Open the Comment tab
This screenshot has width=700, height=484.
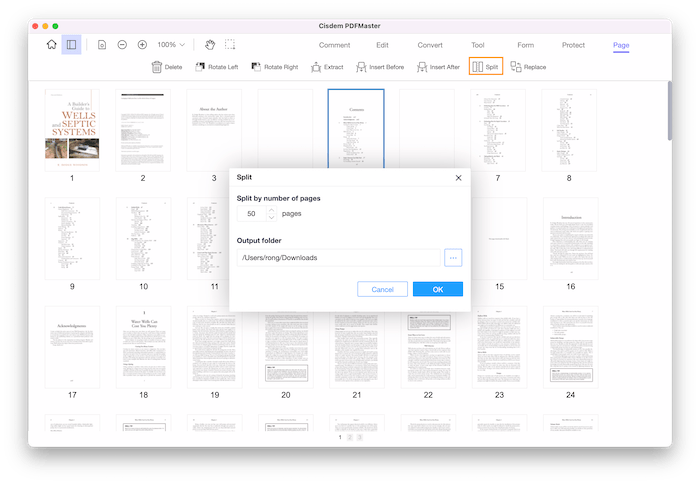(x=334, y=45)
